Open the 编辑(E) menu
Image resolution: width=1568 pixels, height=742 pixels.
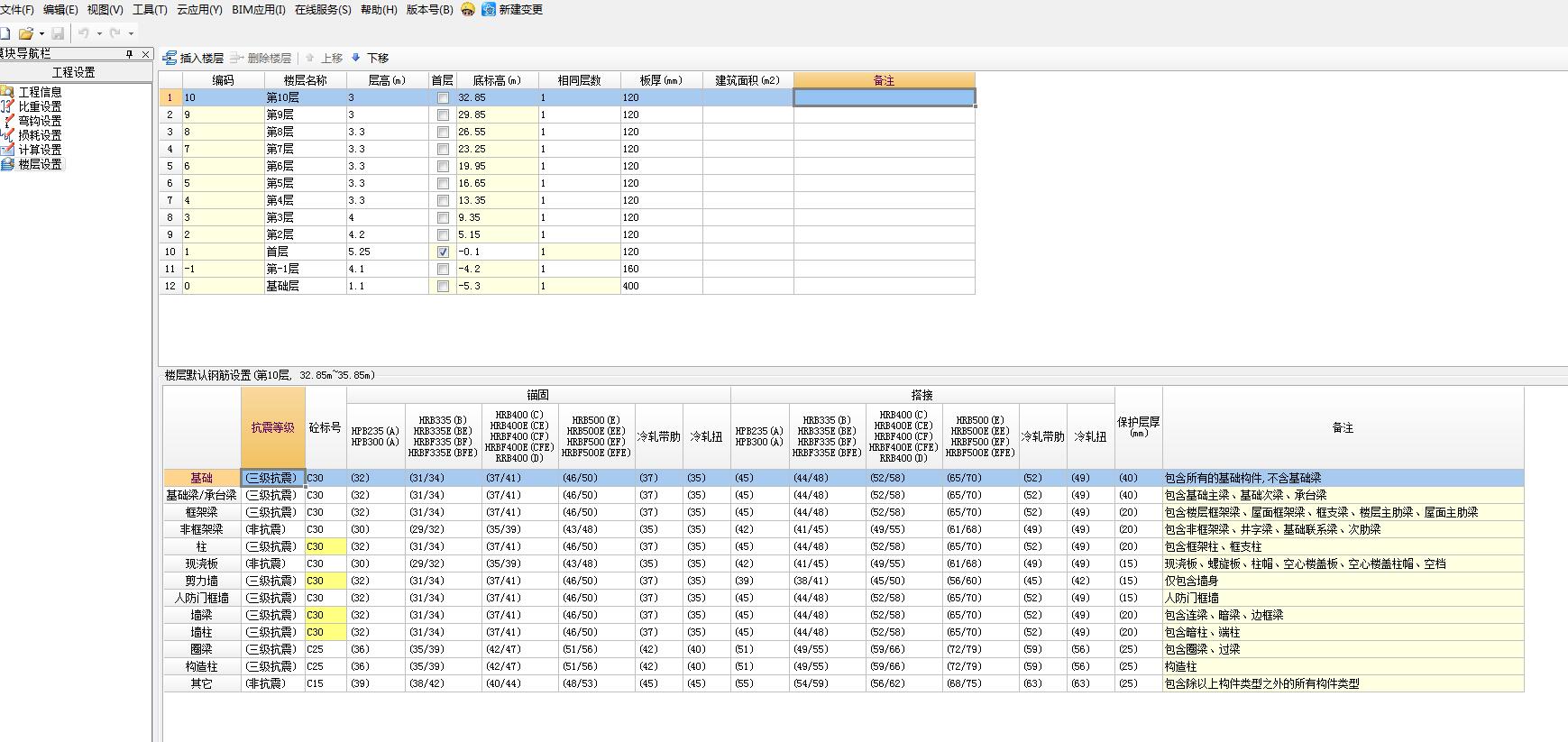pyautogui.click(x=60, y=9)
